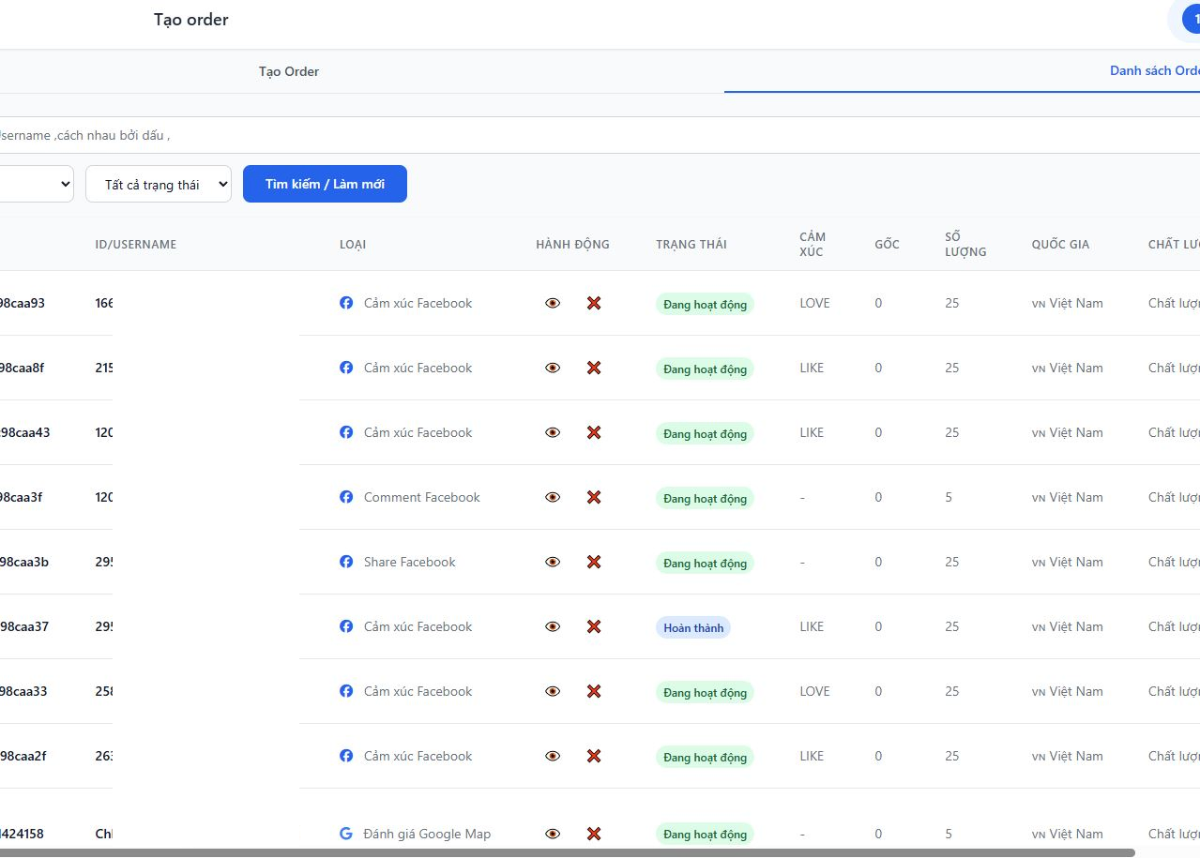Click Facebook logo in order 98caa93 row
The height and width of the screenshot is (858, 1200).
tap(346, 303)
